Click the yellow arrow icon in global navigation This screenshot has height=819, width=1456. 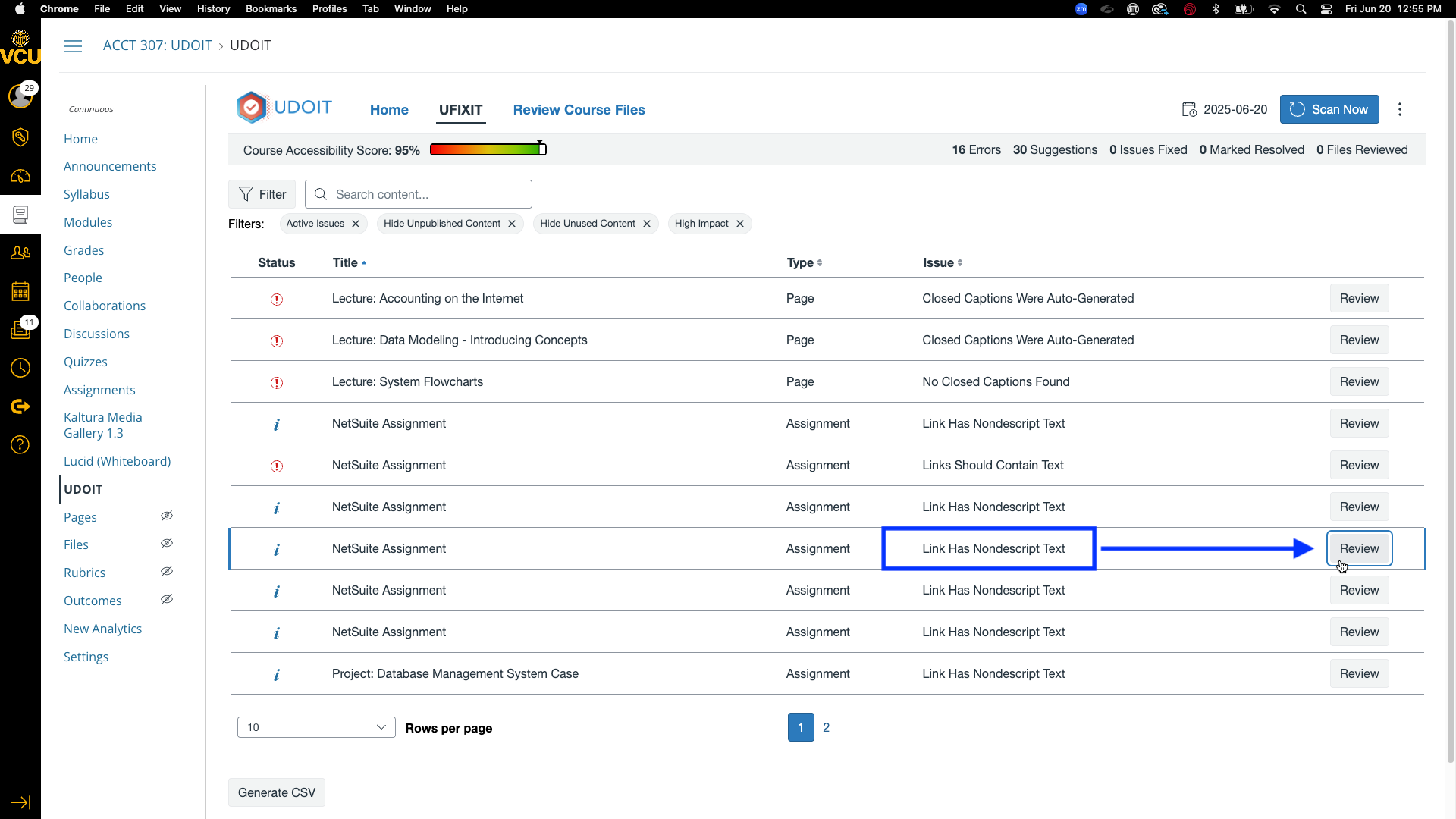[x=20, y=406]
